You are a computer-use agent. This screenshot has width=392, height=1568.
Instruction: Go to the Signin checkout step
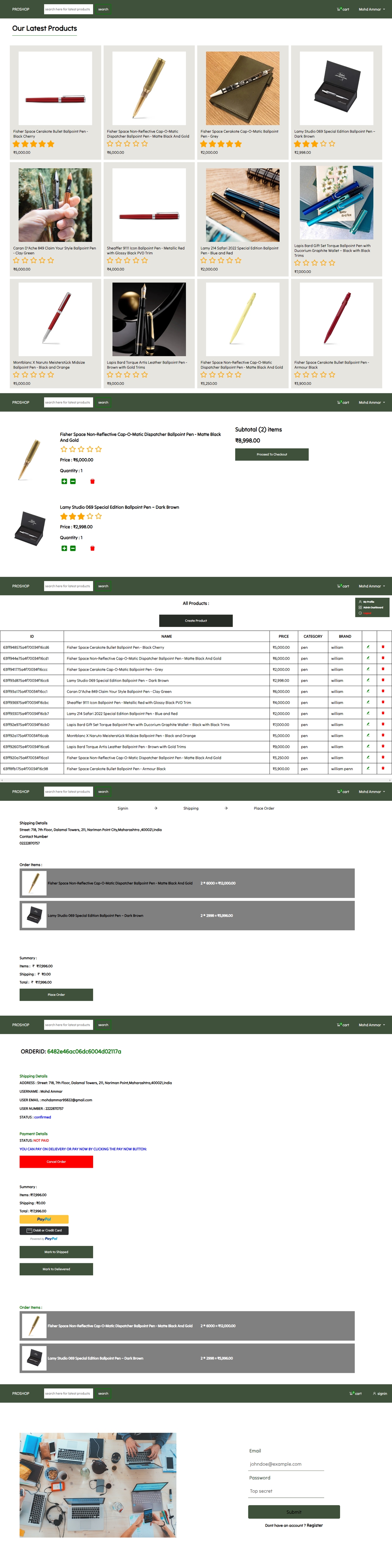[123, 808]
